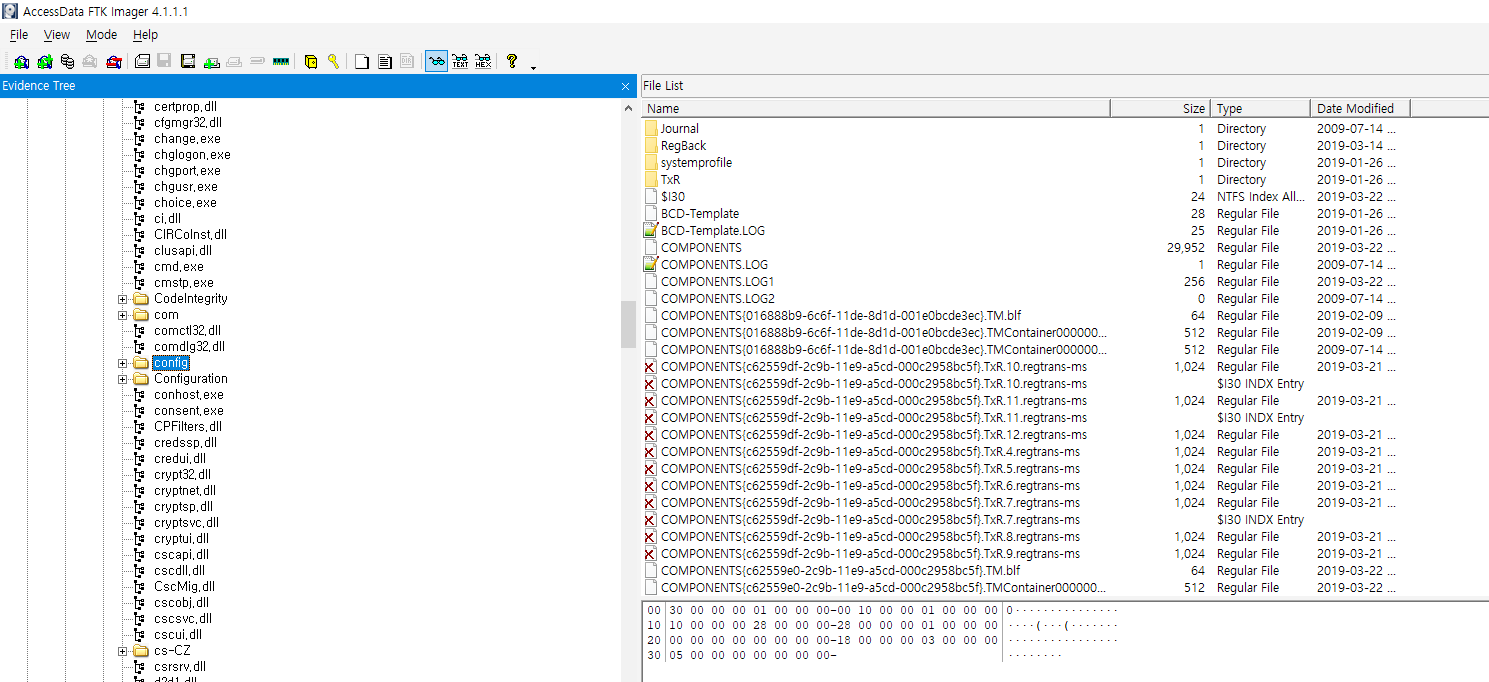Screen dimensions: 1489x682
Task: Open the Mode menu
Action: point(101,35)
